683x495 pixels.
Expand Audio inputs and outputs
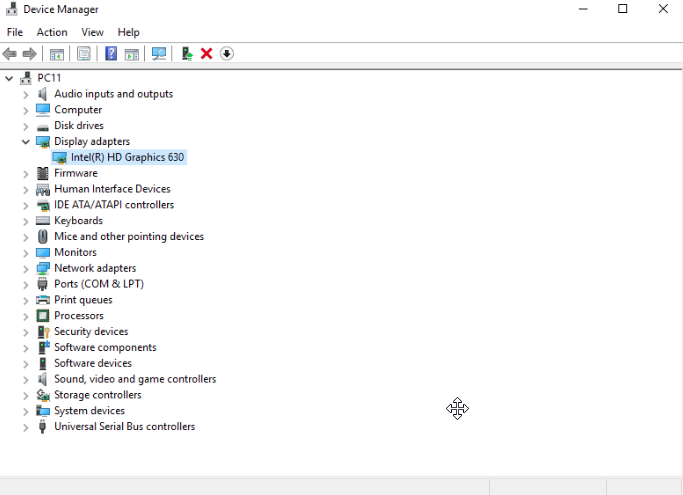tap(26, 94)
